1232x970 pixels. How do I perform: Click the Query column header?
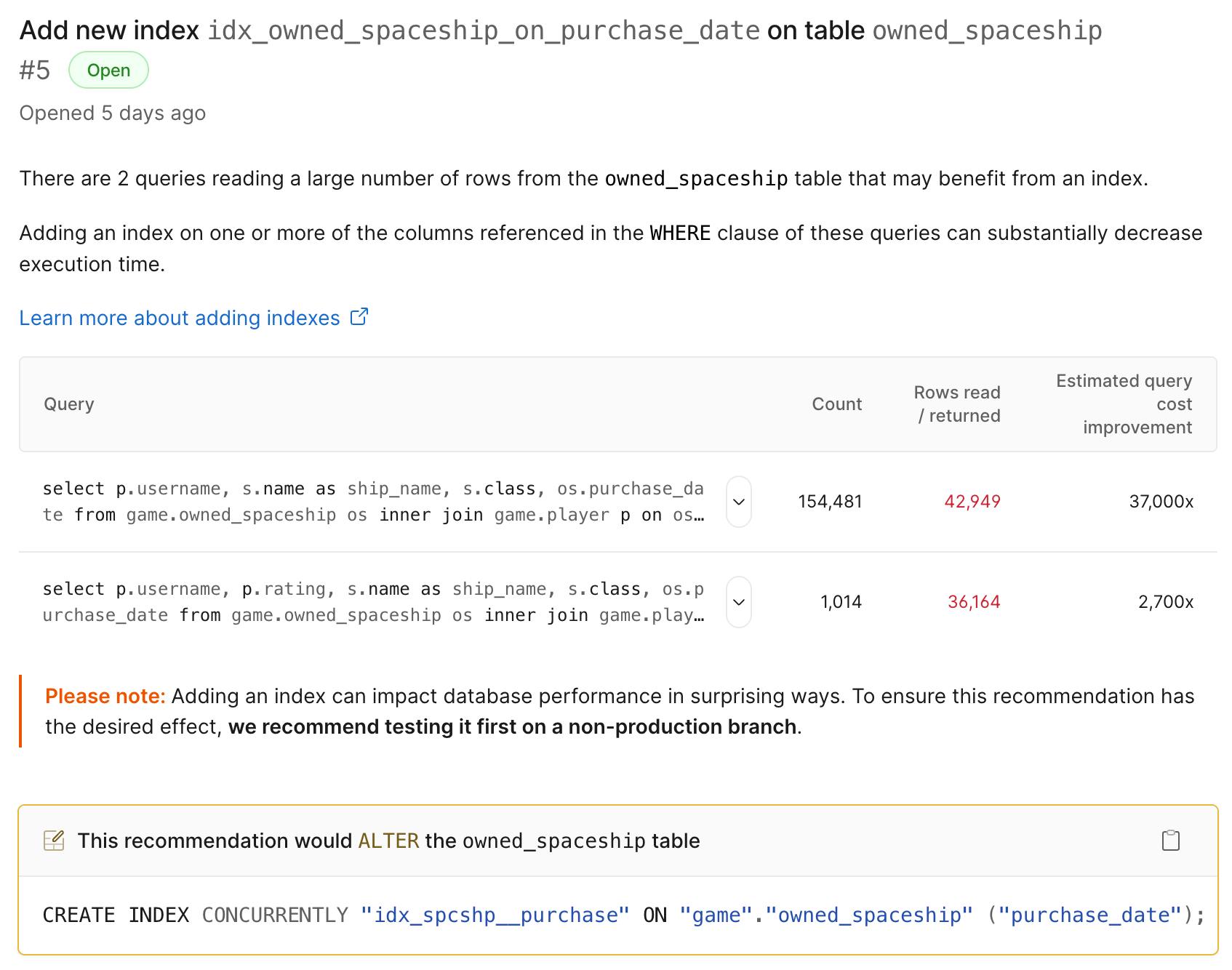[x=69, y=404]
